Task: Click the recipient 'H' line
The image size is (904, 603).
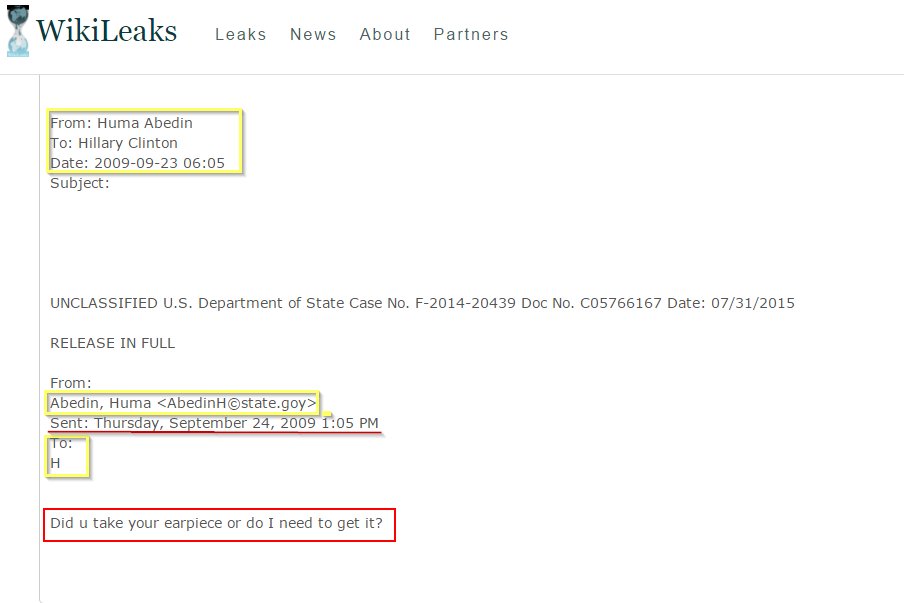Action: [55, 463]
